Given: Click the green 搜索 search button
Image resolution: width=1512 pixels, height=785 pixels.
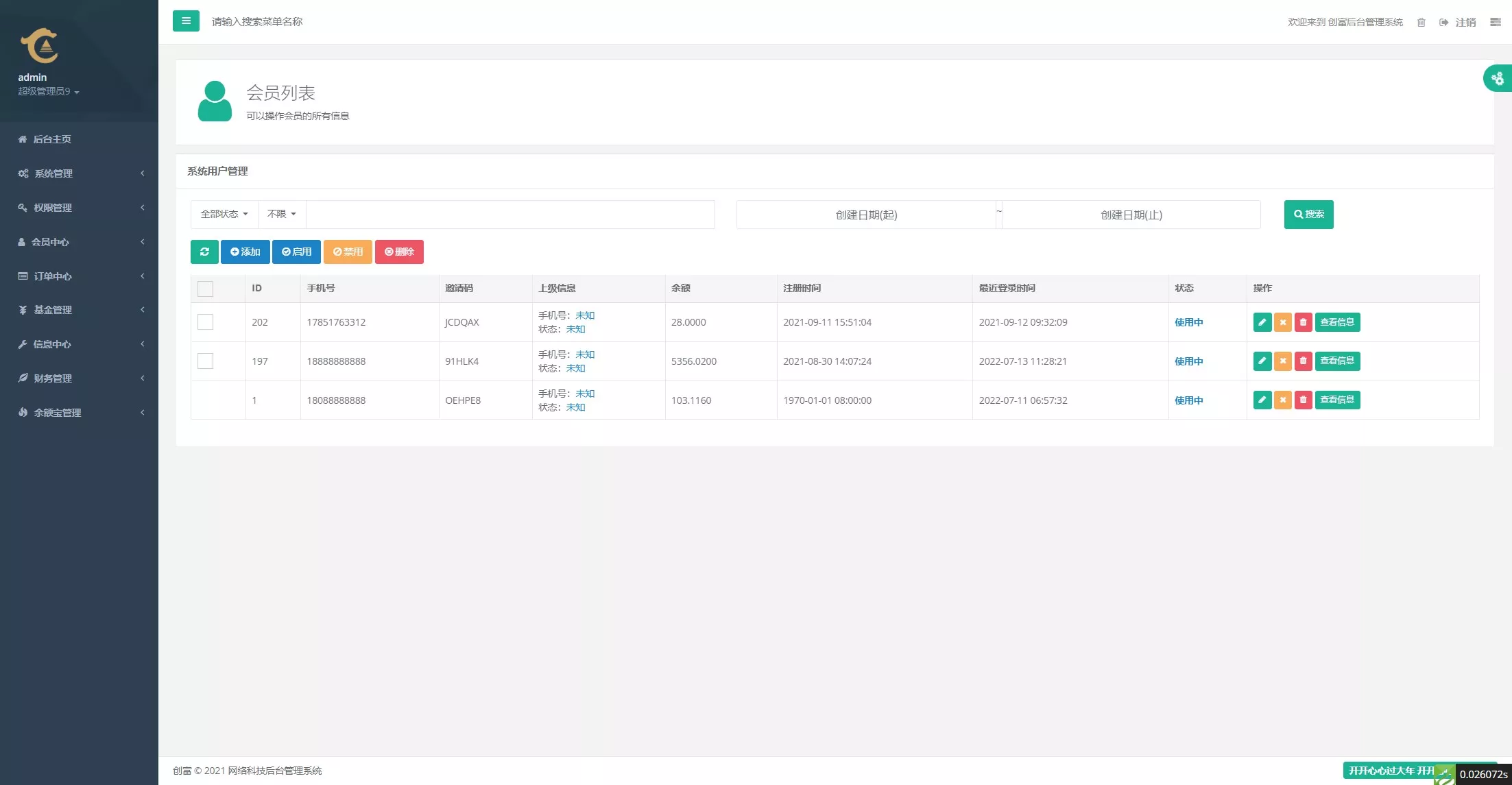Looking at the screenshot, I should pyautogui.click(x=1308, y=215).
